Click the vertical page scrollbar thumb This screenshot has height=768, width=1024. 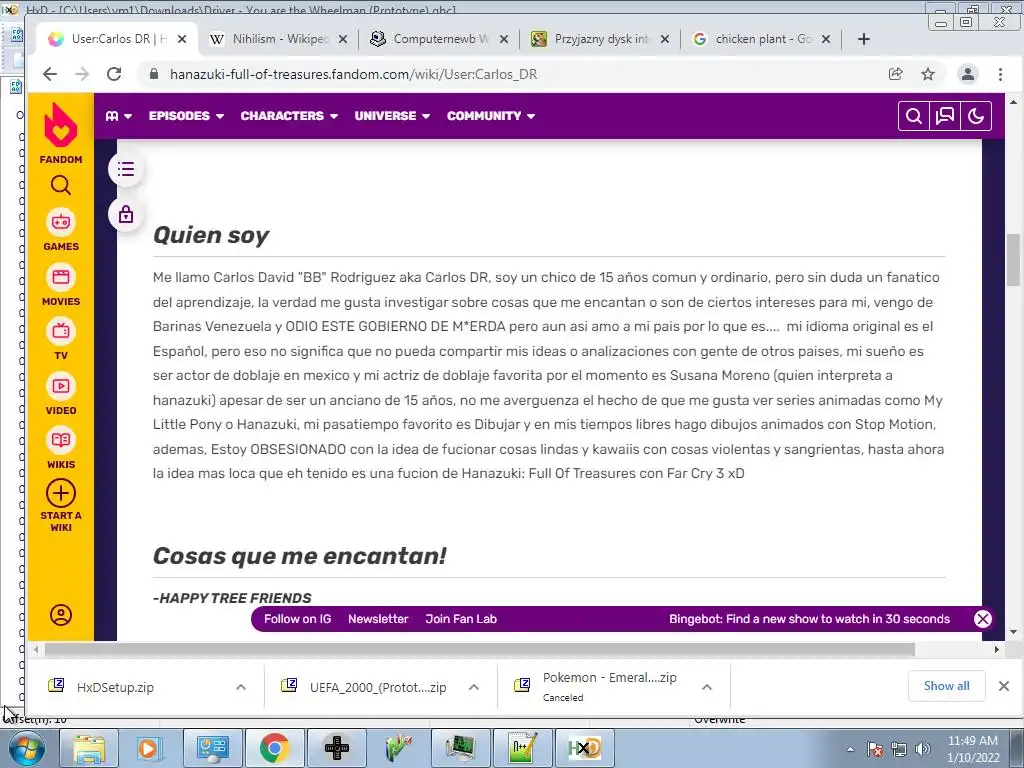1013,259
